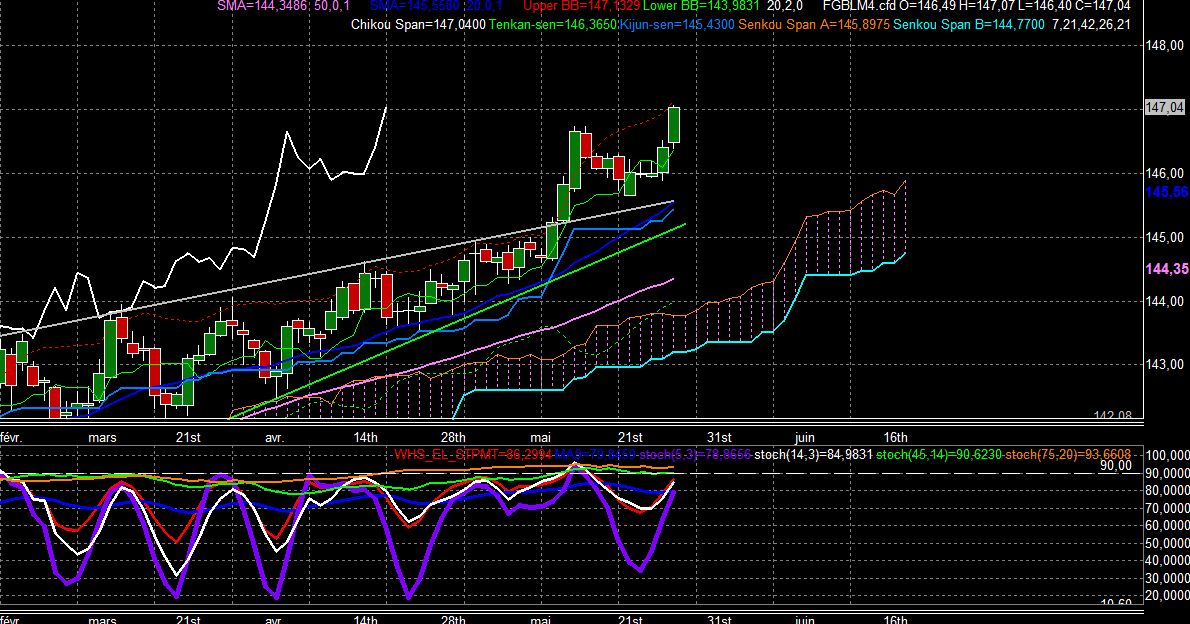
Task: Click the Kijun-sen=145,4300 label
Action: pyautogui.click(x=676, y=24)
